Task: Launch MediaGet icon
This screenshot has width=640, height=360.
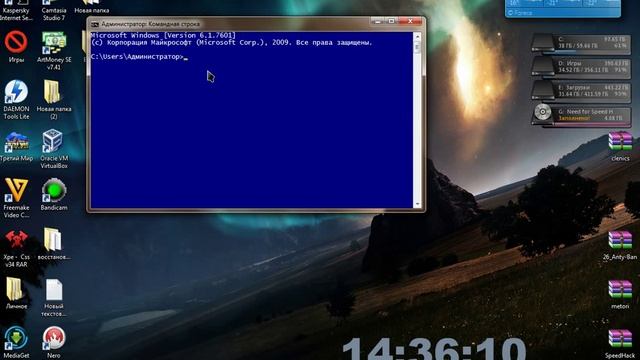Action: point(16,343)
